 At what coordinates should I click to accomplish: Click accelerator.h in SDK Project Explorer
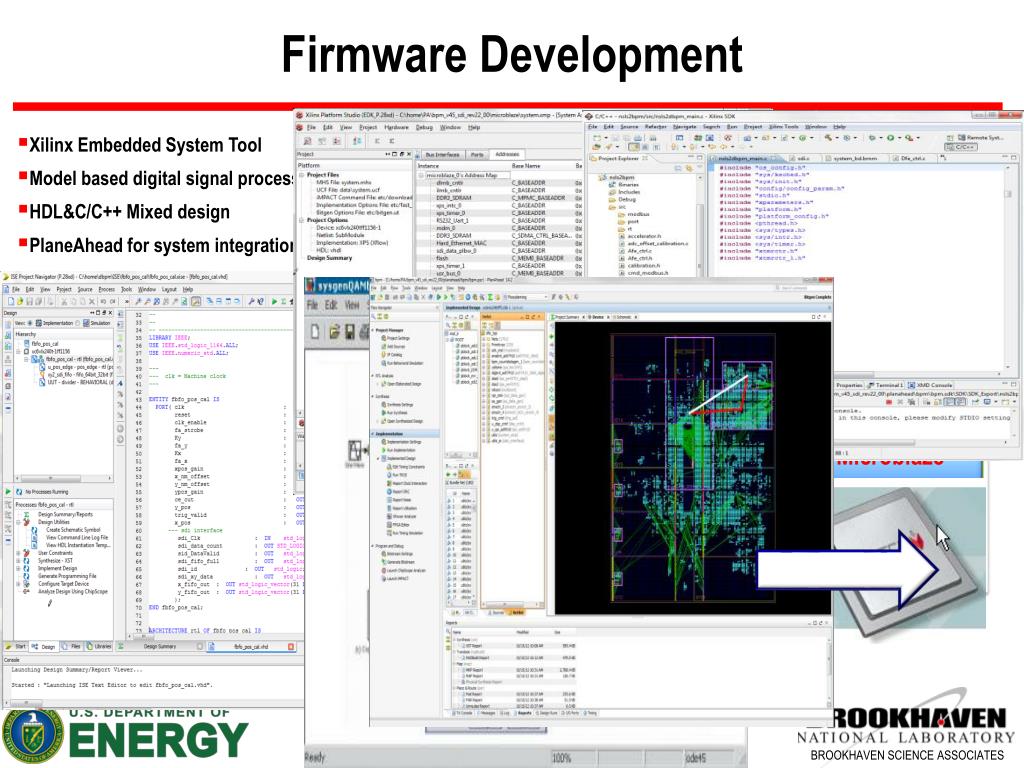644,236
